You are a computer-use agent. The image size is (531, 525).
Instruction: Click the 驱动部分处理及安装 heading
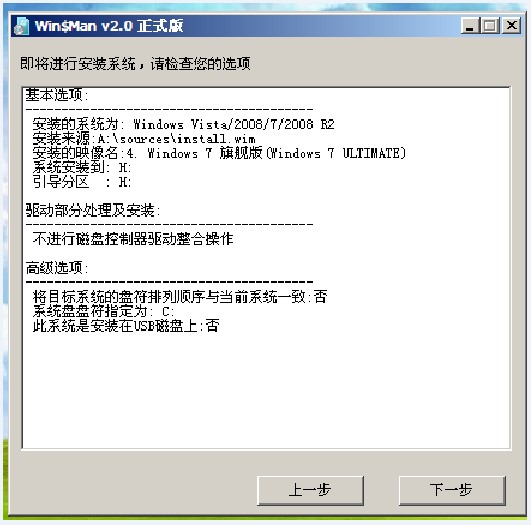click(x=93, y=211)
